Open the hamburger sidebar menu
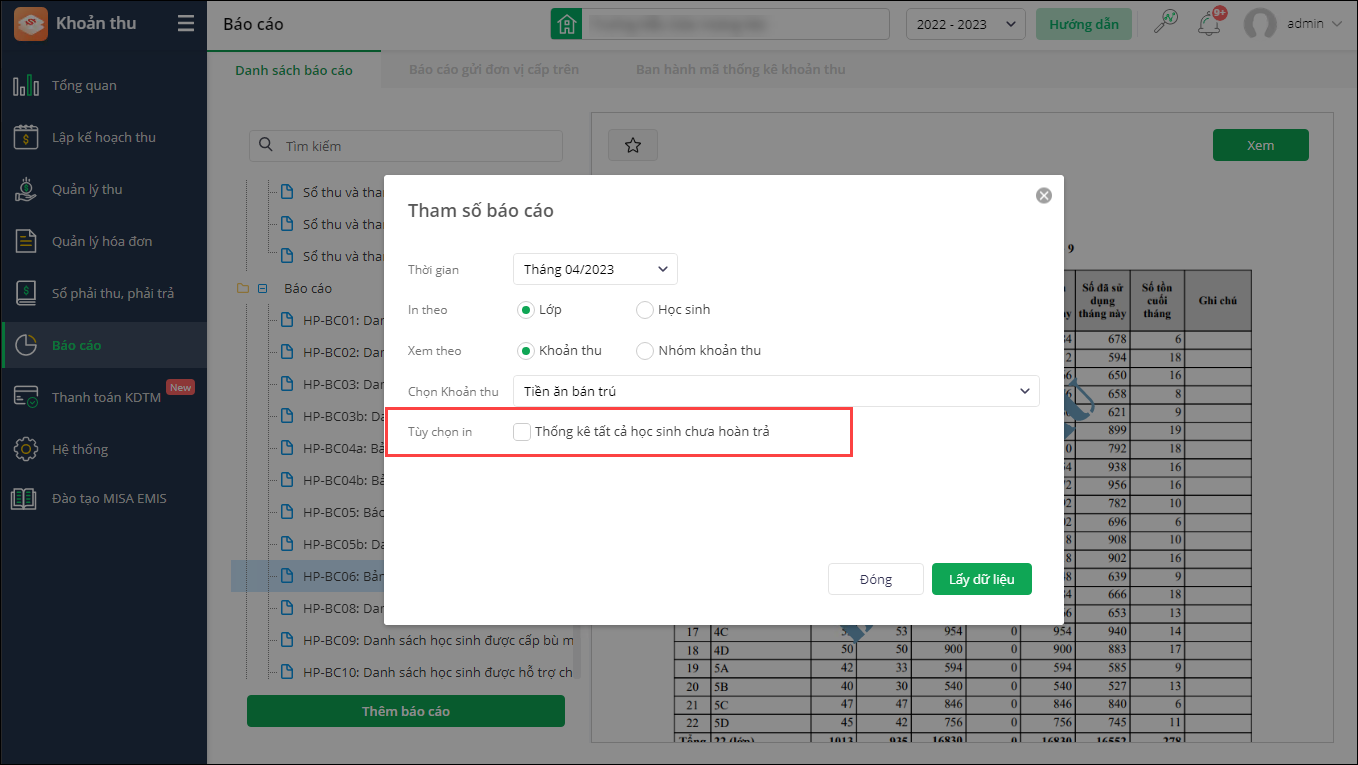Screen dimensions: 1358x765 click(186, 23)
